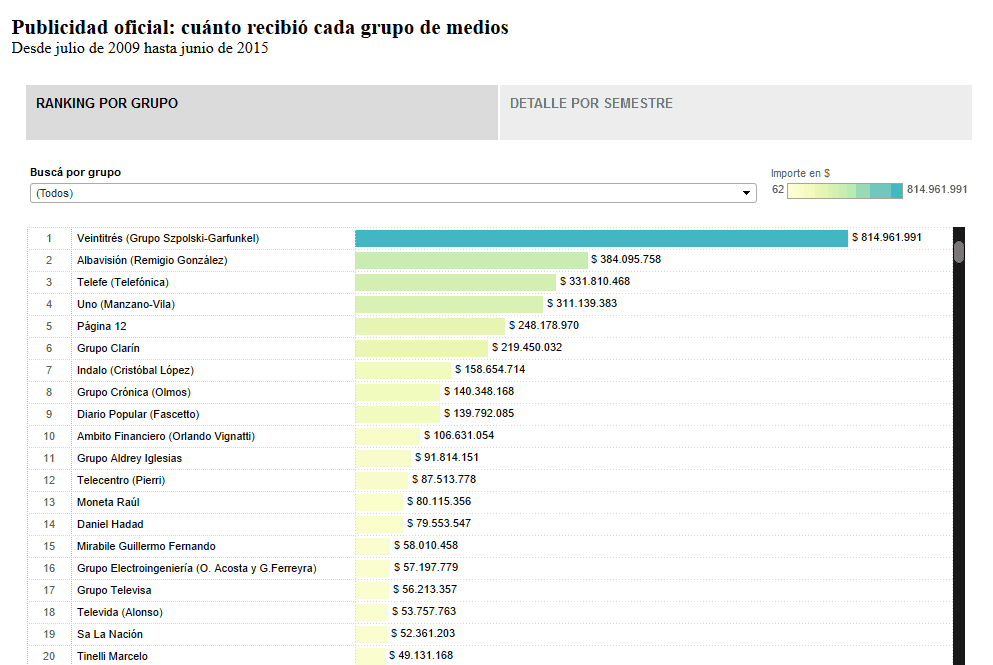Open the Buscá por grupo (Todos) dropdown

point(393,193)
